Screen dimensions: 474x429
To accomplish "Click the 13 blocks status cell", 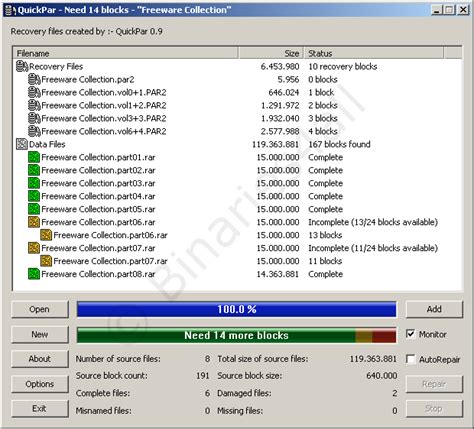I will (325, 235).
